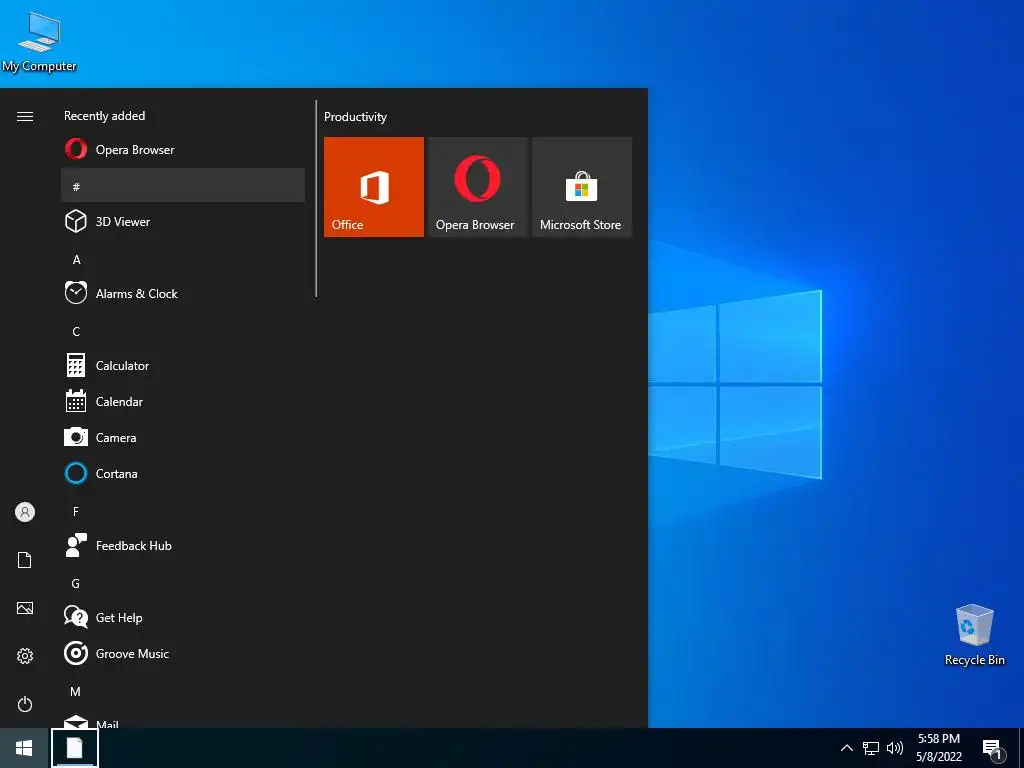Screen dimensions: 1024x768
Task: Open Mail app at list bottom
Action: click(x=183, y=721)
